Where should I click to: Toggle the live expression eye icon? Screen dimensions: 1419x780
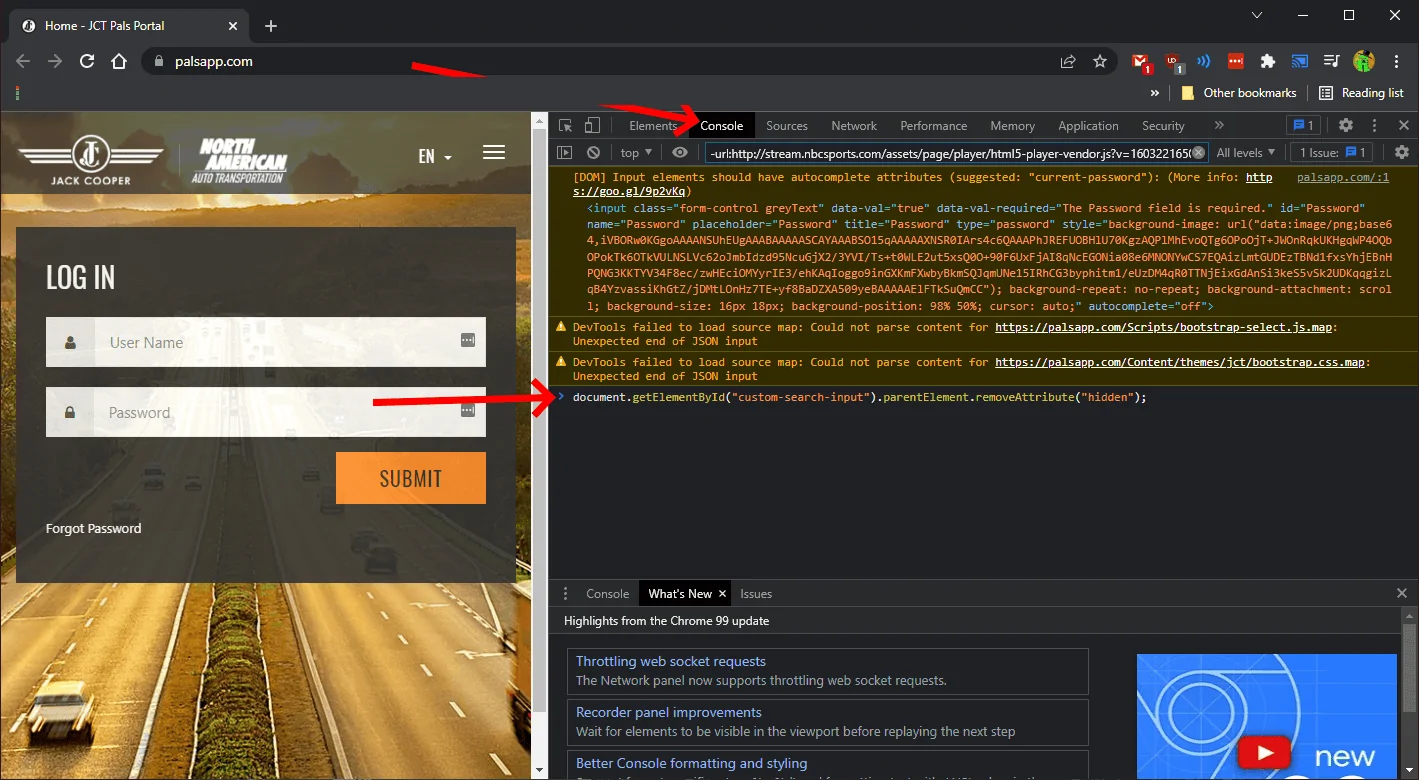pyautogui.click(x=679, y=152)
